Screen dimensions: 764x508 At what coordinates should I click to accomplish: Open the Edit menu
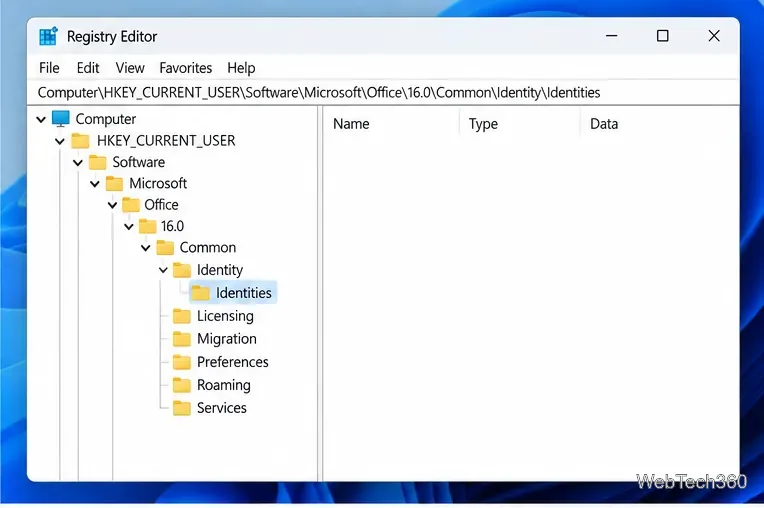point(88,68)
